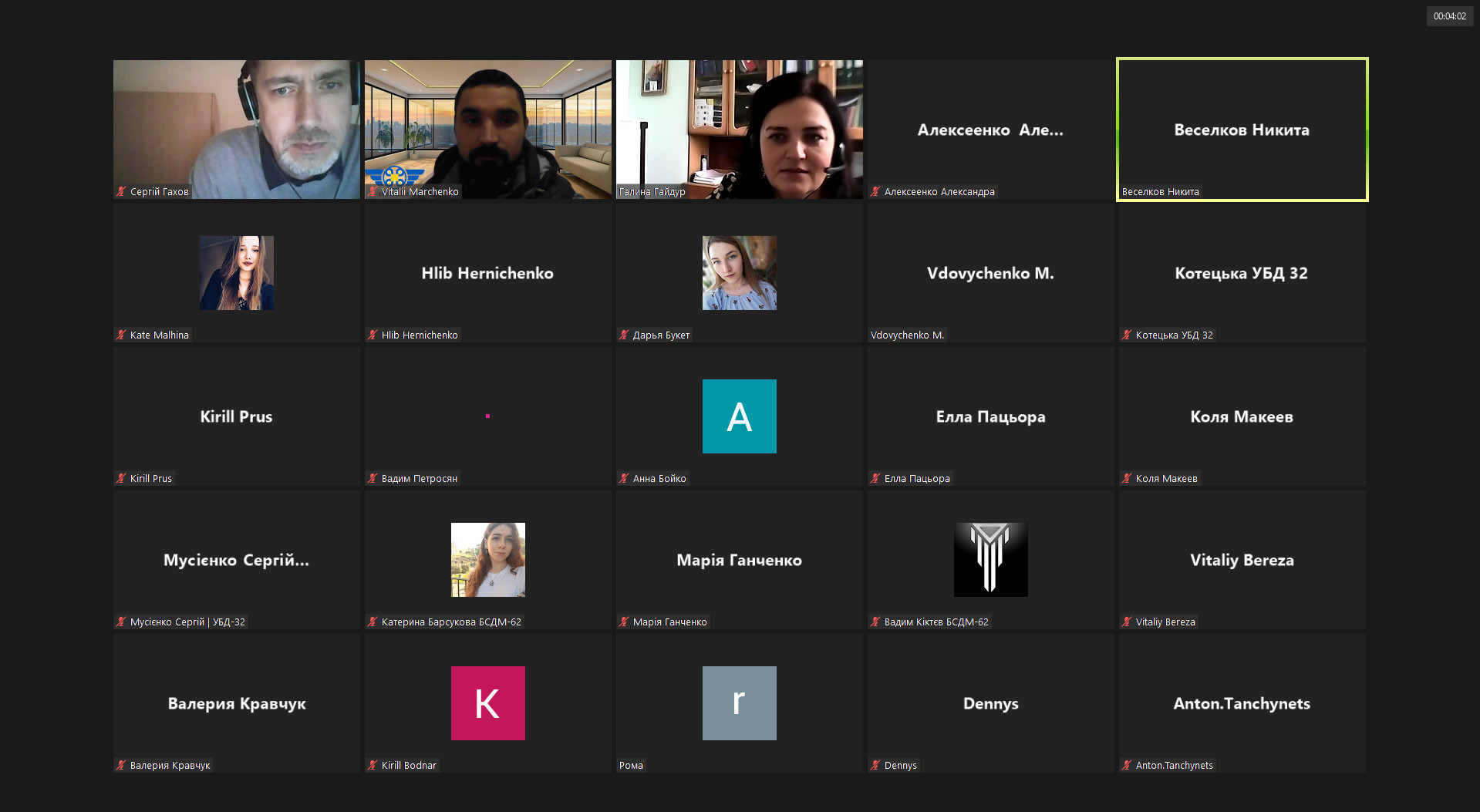Click Вадим Кіктєв's logo avatar

click(x=991, y=560)
